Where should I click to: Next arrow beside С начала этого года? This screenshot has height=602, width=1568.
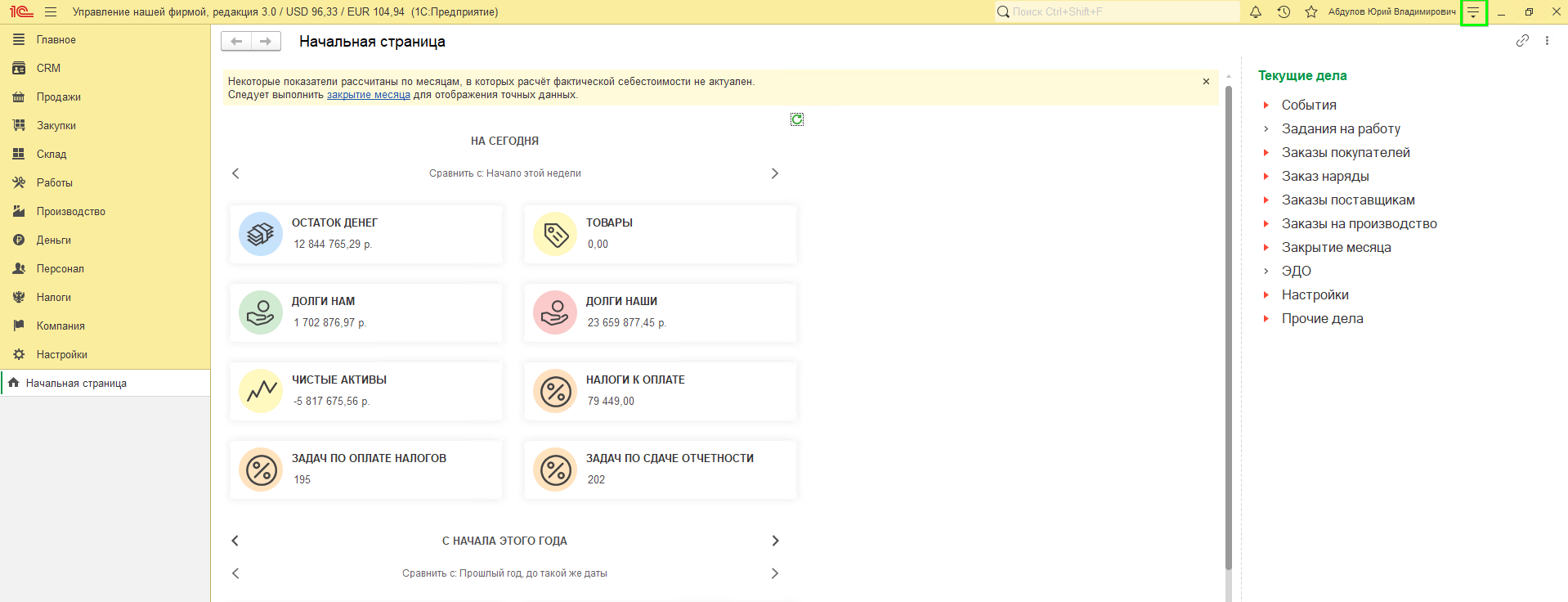[x=775, y=541]
